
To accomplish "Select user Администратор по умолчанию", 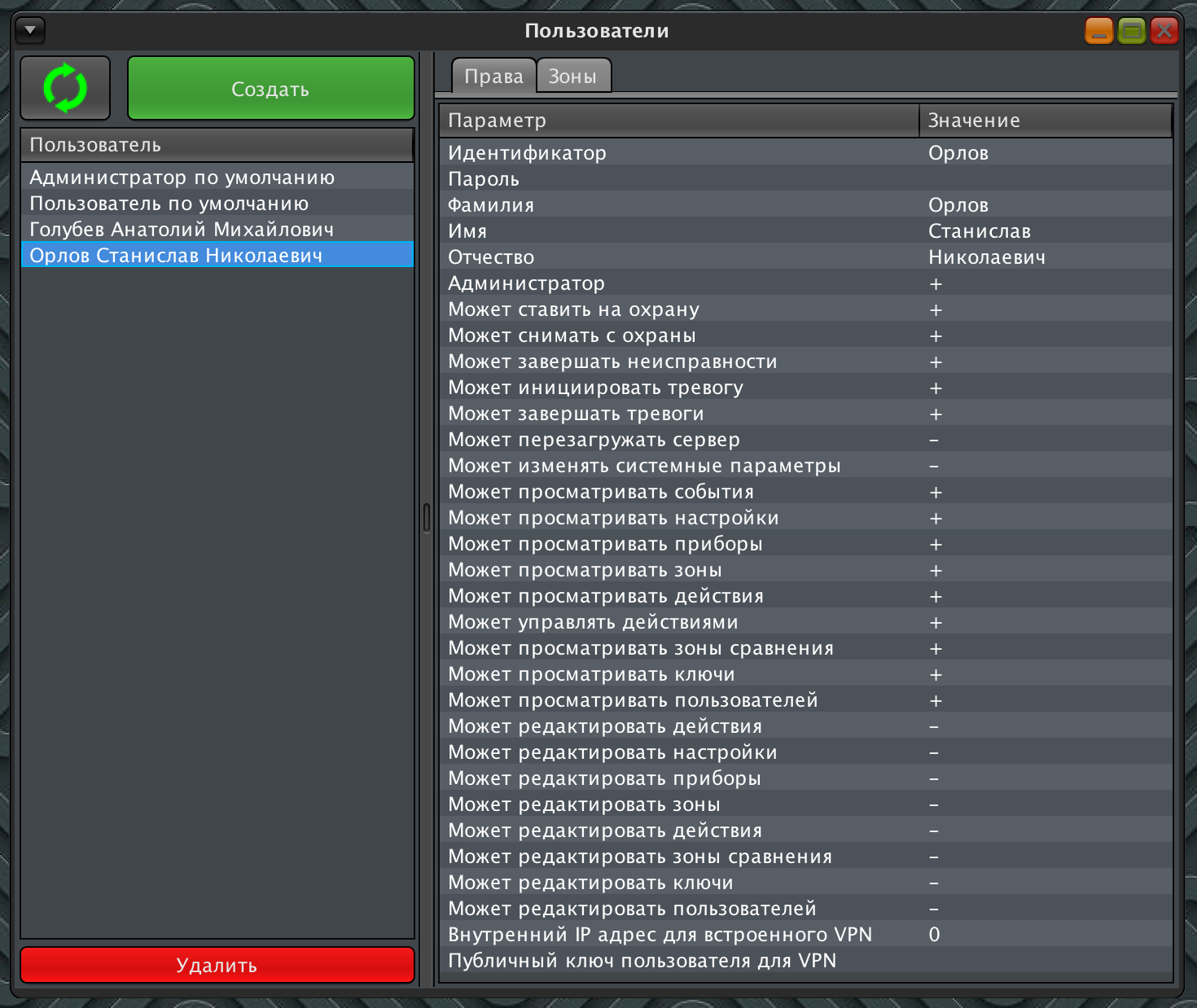I will tap(182, 177).
